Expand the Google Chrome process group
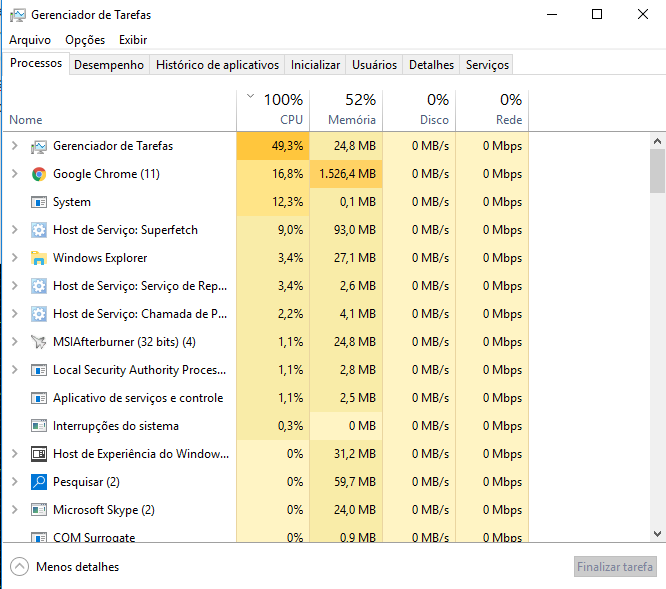The image size is (666, 589). click(14, 174)
